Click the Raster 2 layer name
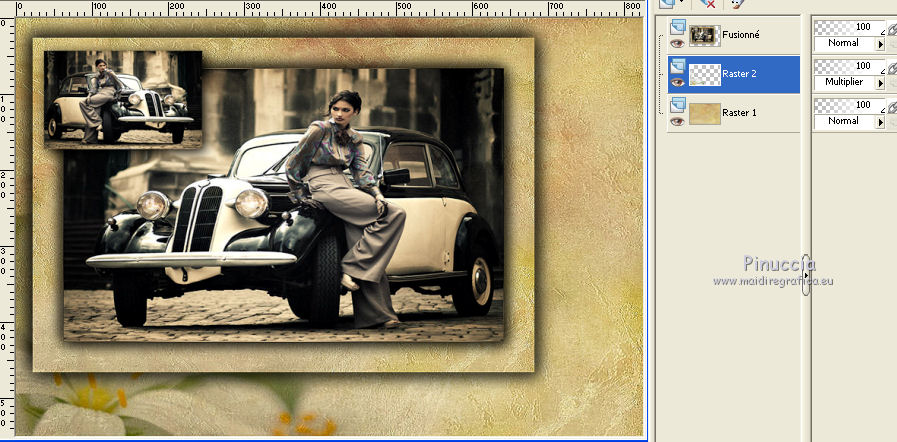Viewport: 897px width, 442px height. pyautogui.click(x=739, y=74)
